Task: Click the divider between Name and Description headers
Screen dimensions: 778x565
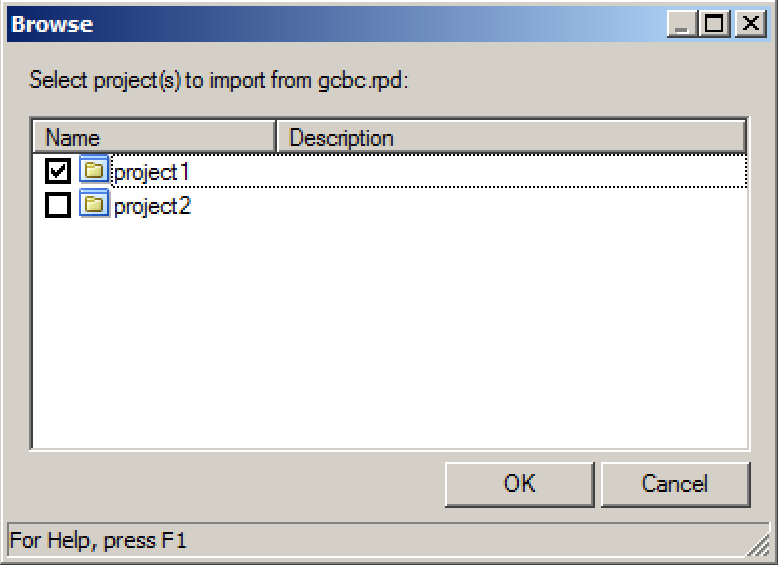Action: click(x=276, y=137)
